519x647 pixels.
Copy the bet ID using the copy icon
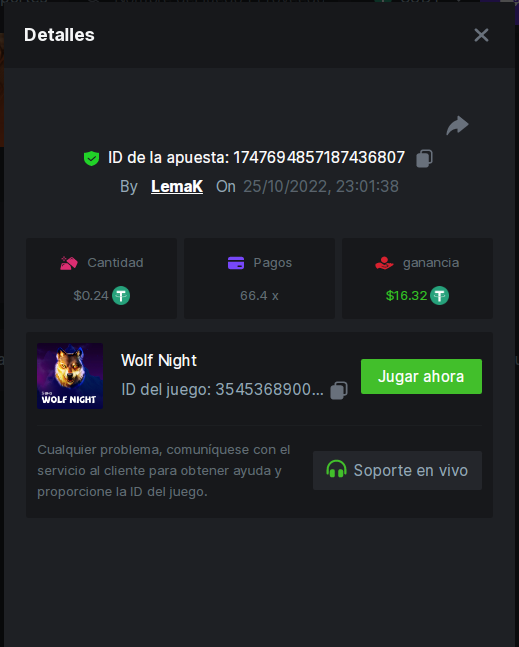coord(424,158)
